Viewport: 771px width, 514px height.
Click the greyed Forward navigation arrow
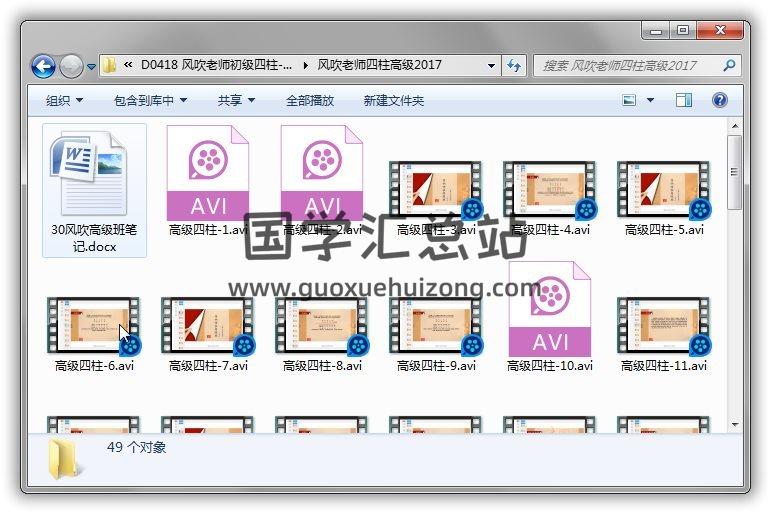[71, 66]
